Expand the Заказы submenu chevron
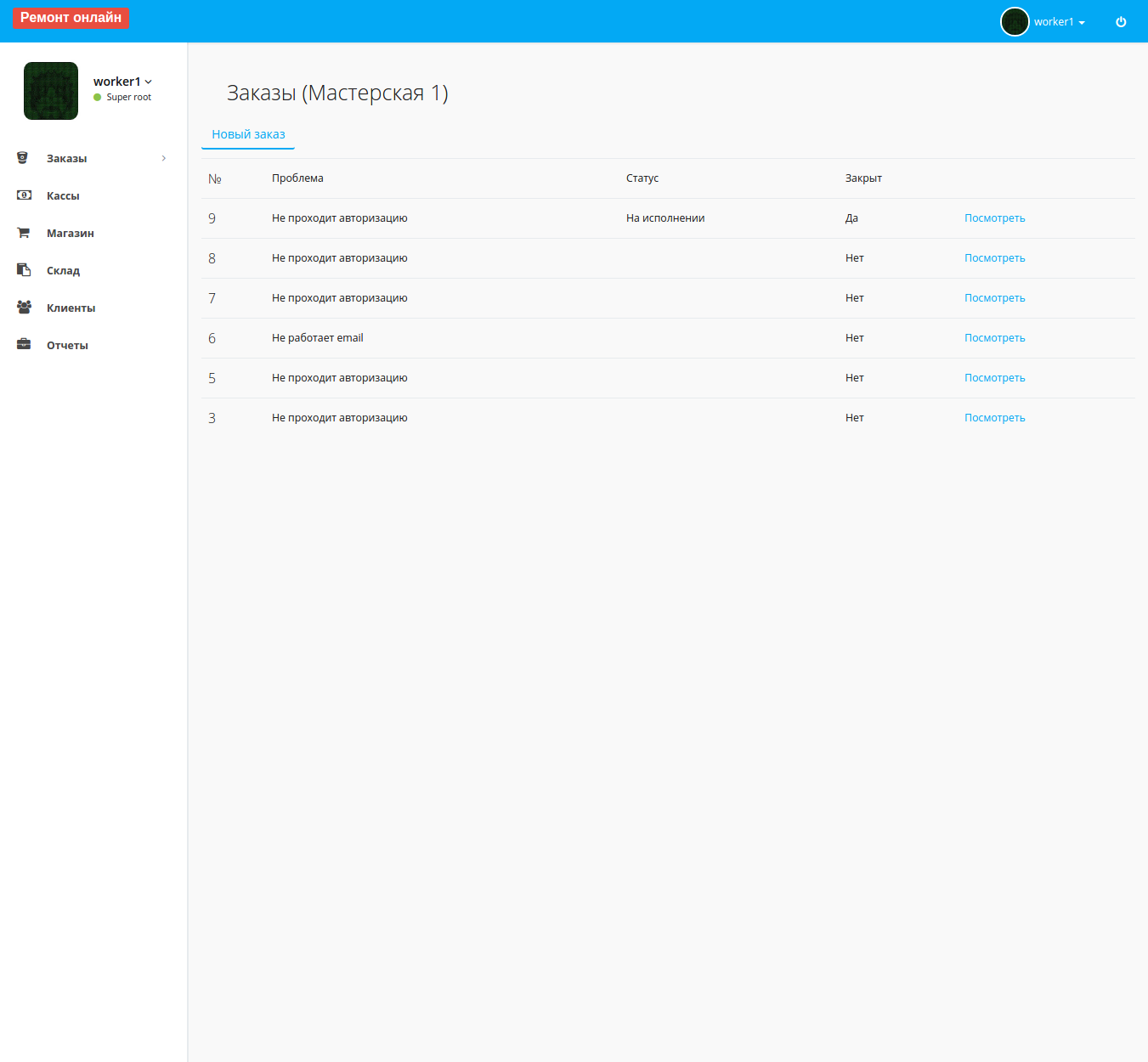 164,158
